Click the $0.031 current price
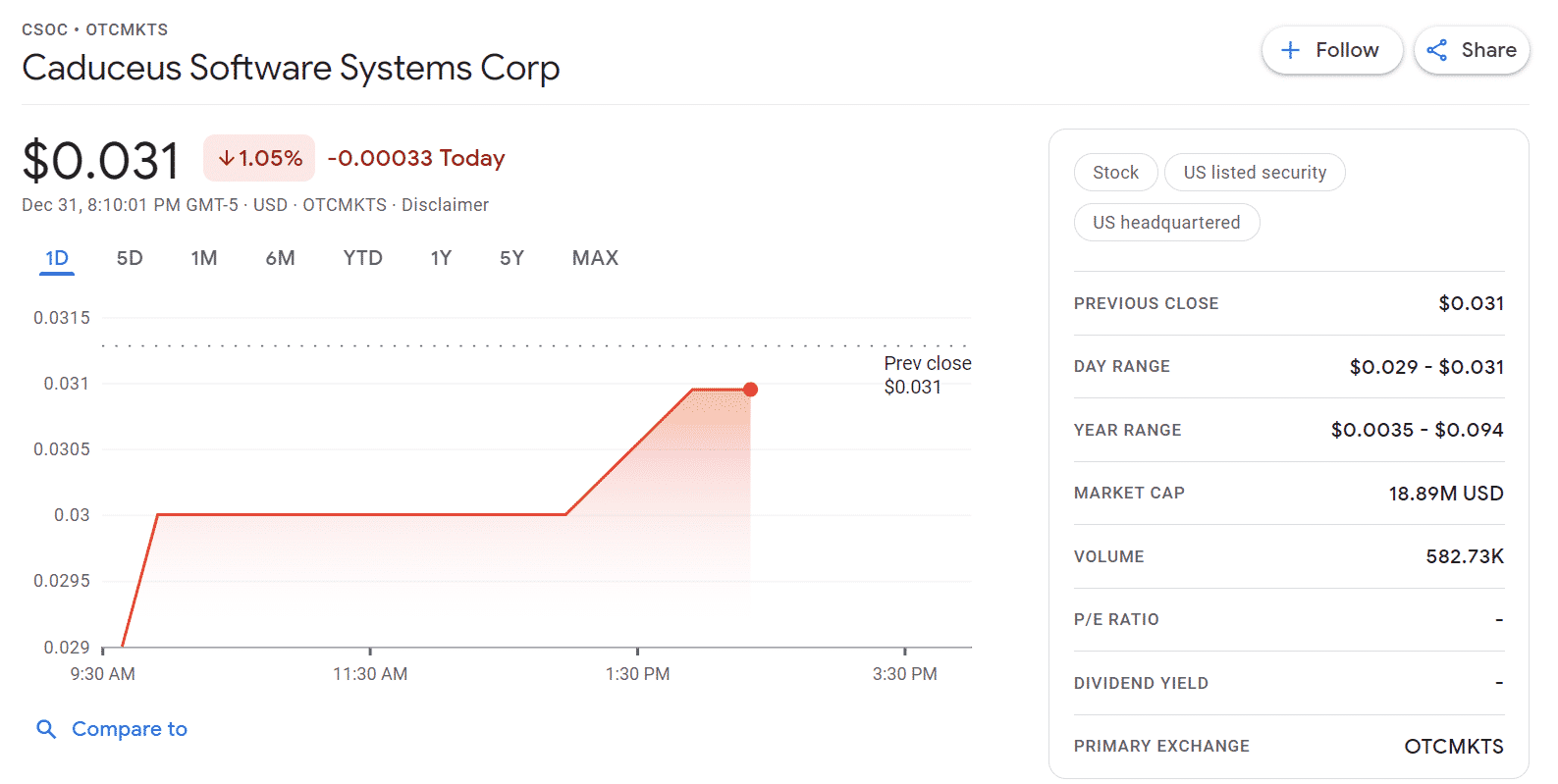The image size is (1558, 784). [x=100, y=160]
